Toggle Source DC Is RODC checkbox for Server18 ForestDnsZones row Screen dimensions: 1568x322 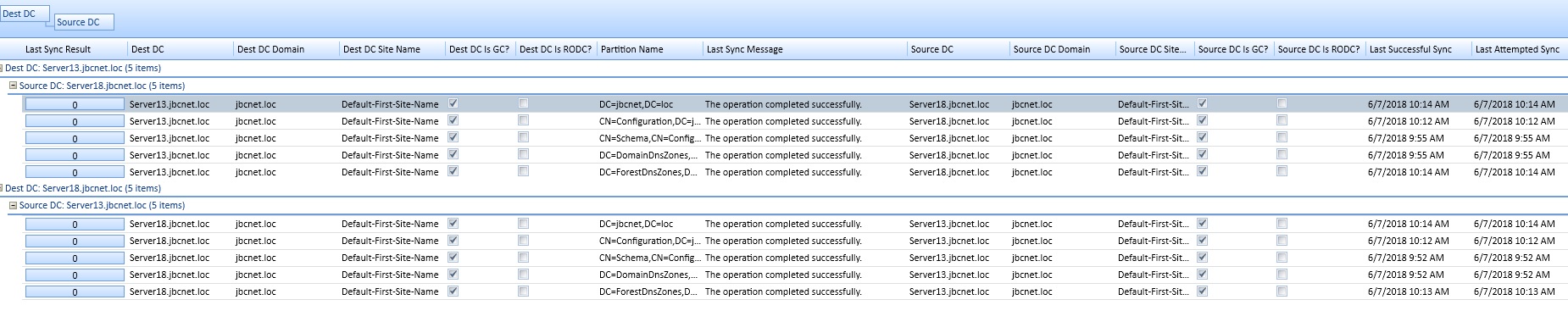(x=1282, y=291)
